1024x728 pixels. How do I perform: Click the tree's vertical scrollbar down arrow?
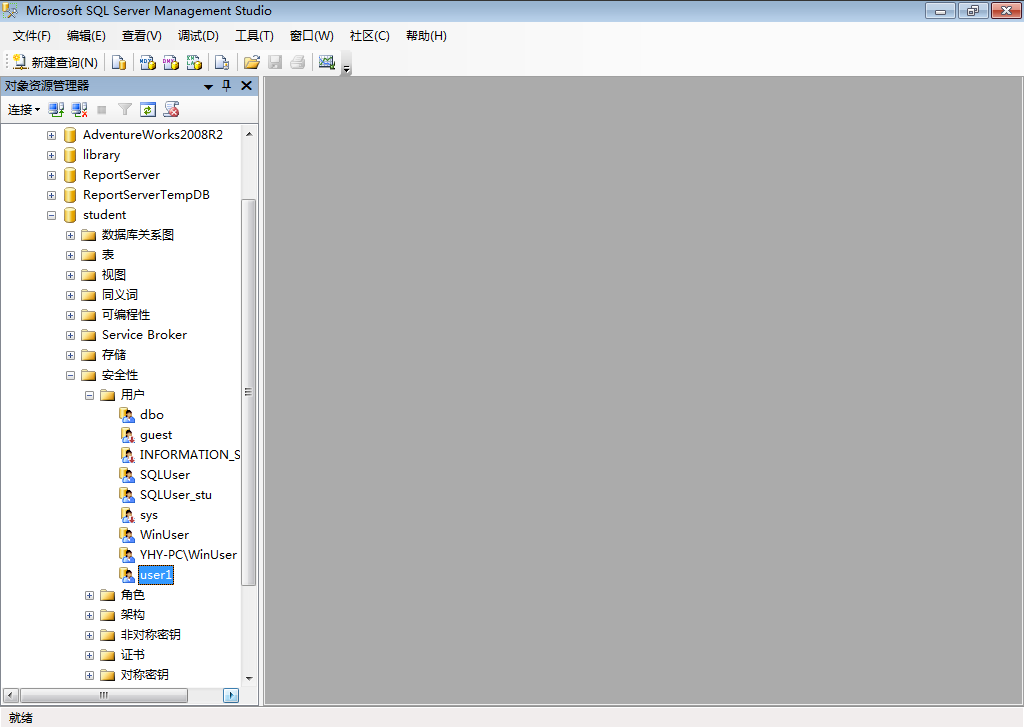tap(249, 678)
